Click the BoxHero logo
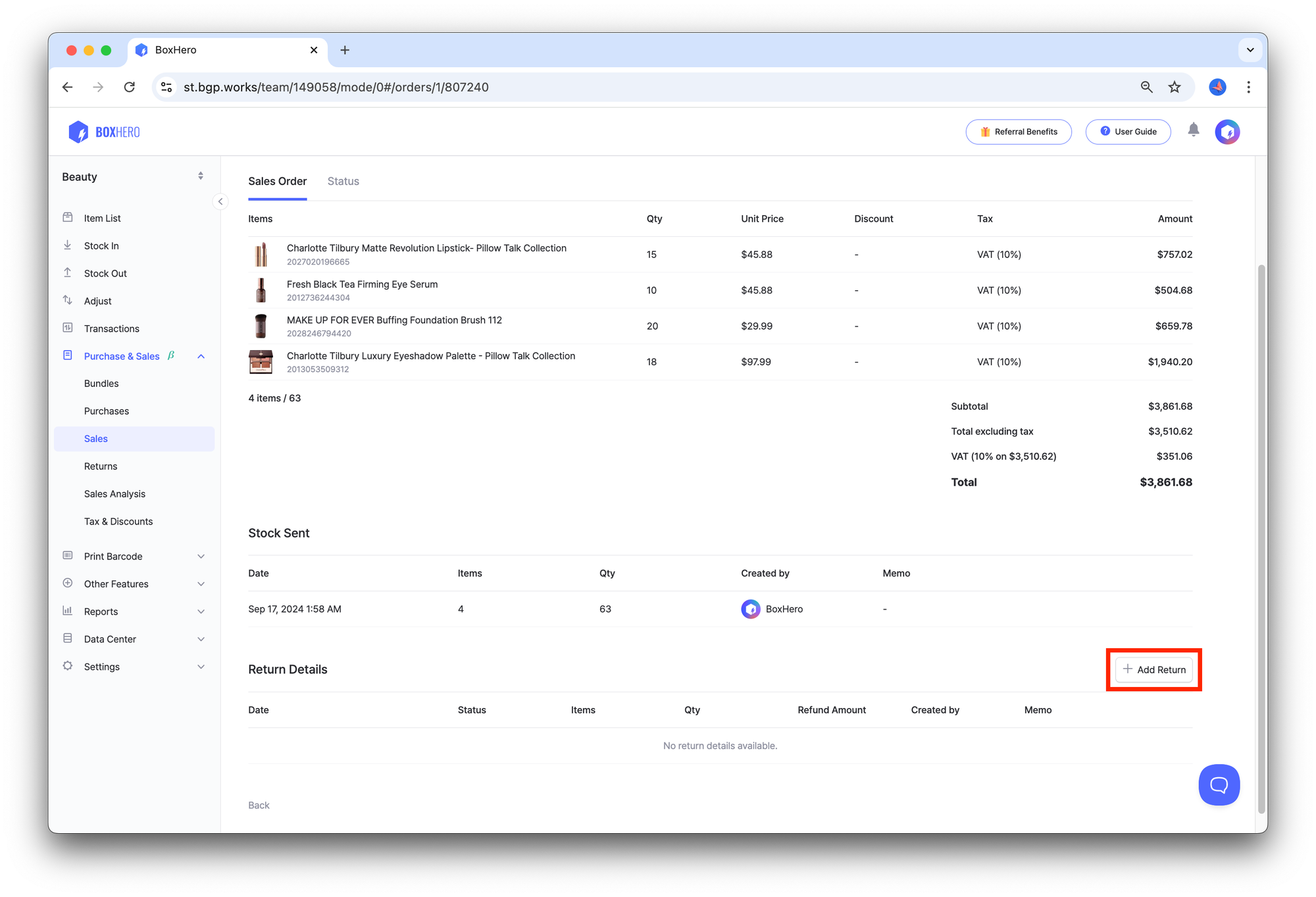Viewport: 1316px width, 897px height. coord(103,132)
